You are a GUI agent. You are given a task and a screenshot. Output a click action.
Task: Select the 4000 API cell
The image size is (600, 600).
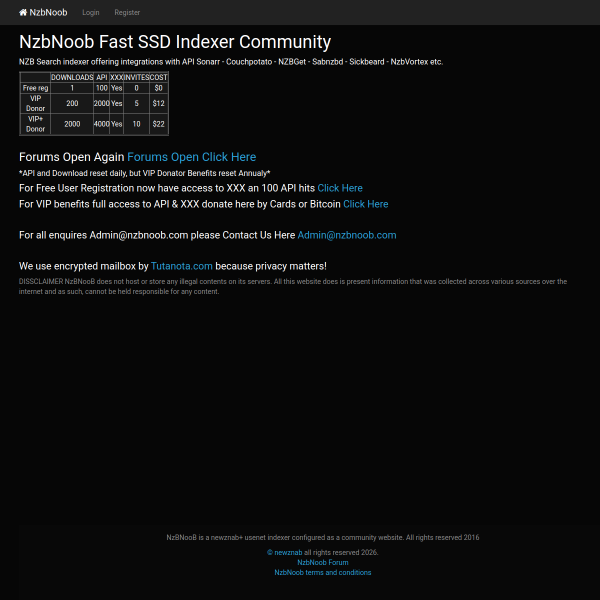click(x=101, y=124)
